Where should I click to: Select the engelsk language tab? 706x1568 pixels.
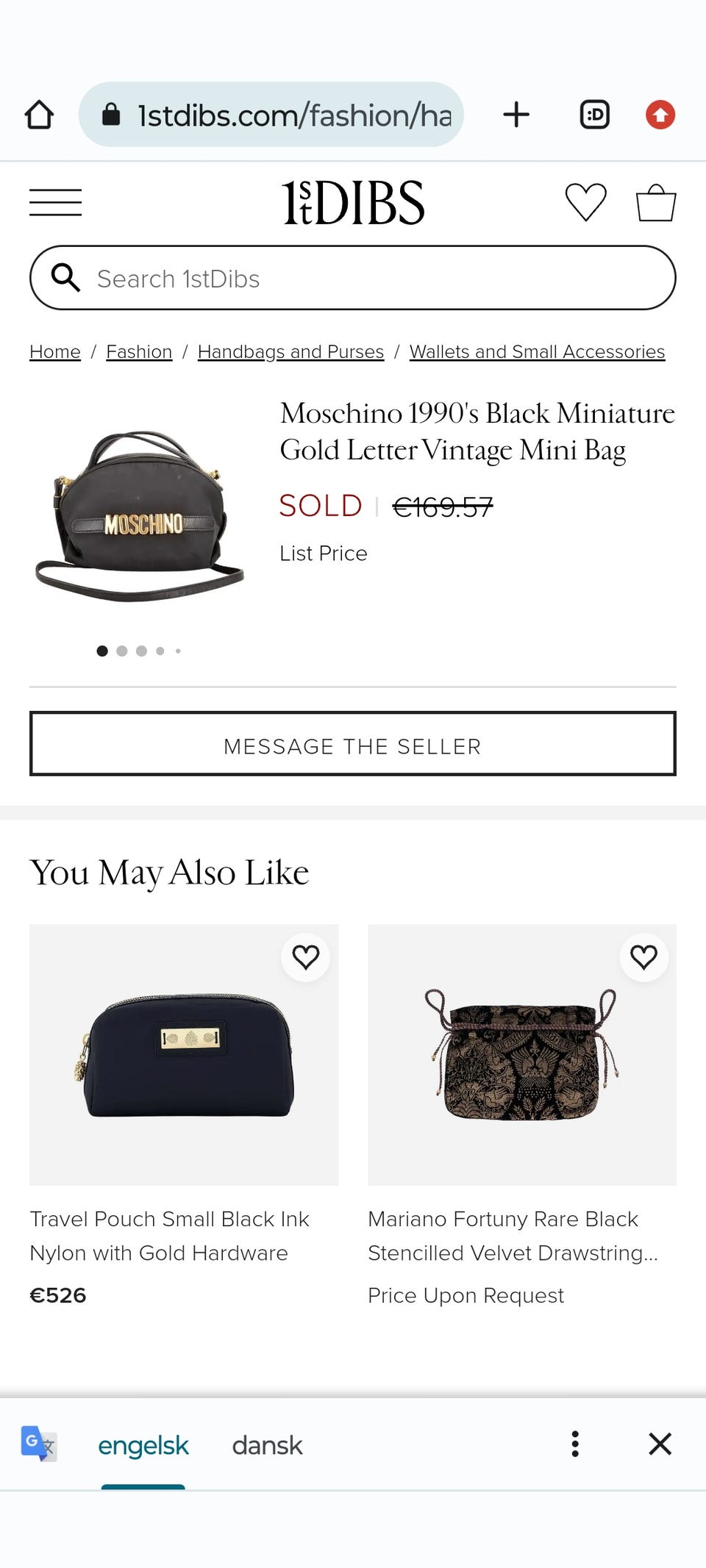click(143, 1445)
